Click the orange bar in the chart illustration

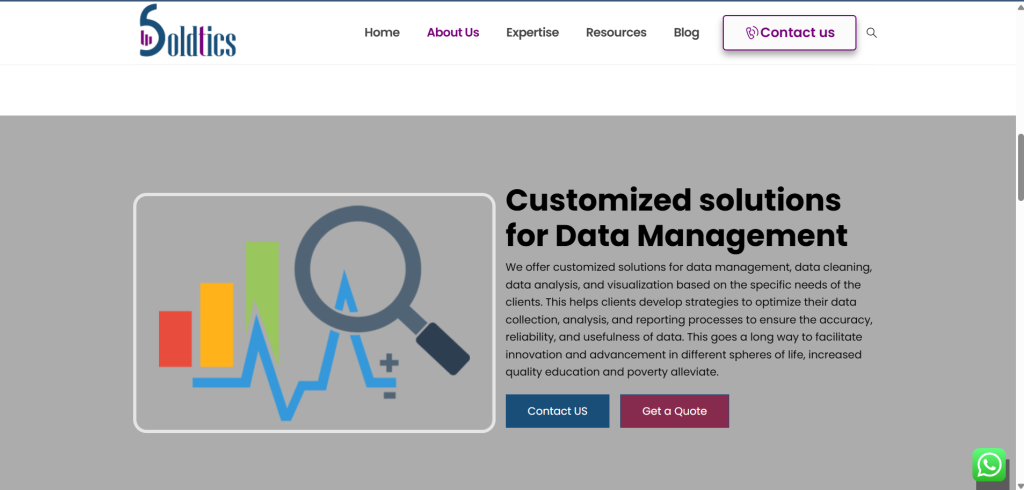pyautogui.click(x=216, y=325)
